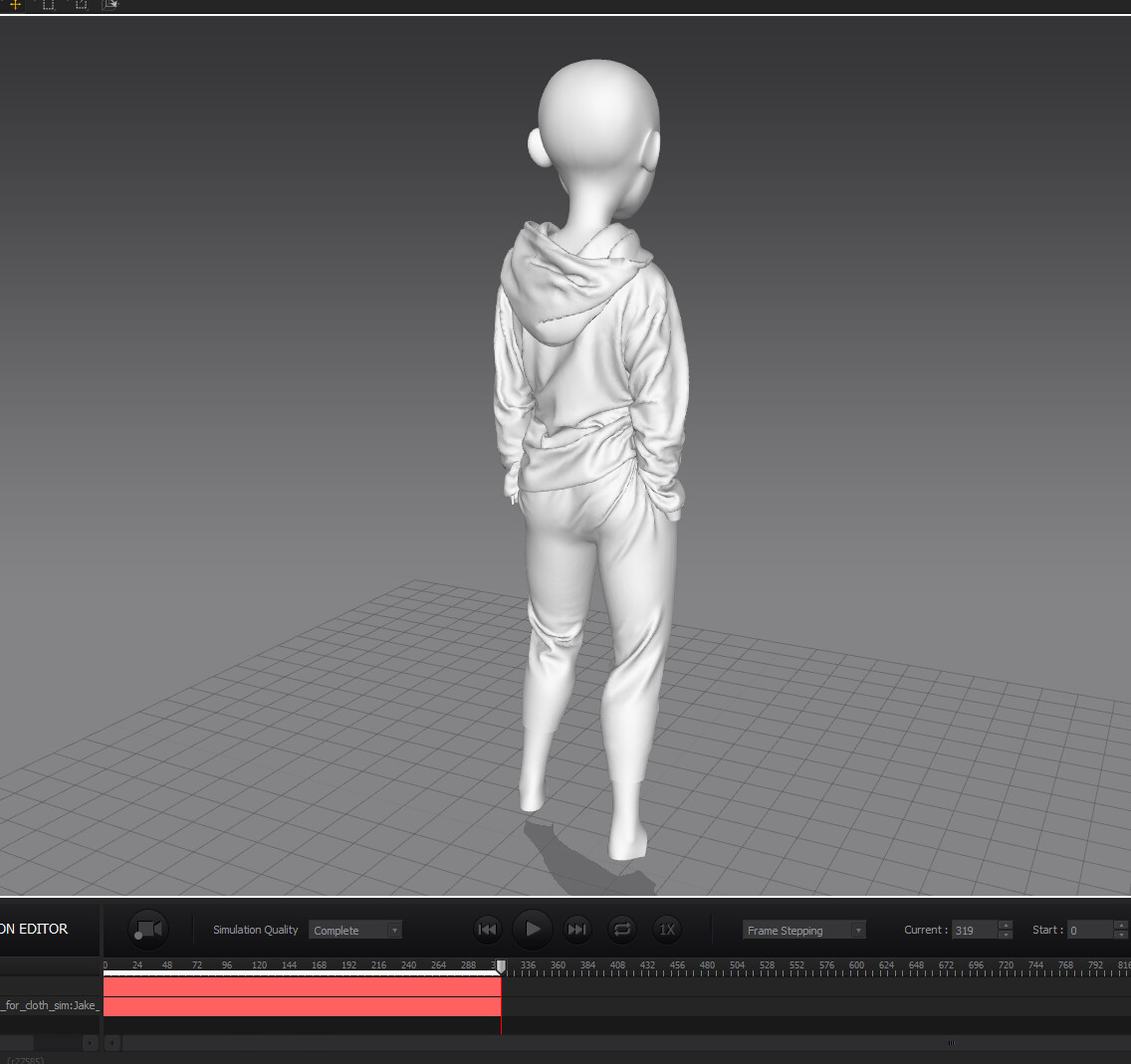The width and height of the screenshot is (1131, 1064).
Task: Click the "Current :" label
Action: click(x=926, y=930)
